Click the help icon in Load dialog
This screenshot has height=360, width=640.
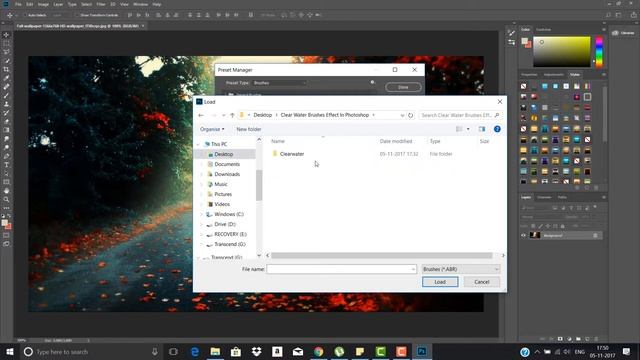(497, 129)
